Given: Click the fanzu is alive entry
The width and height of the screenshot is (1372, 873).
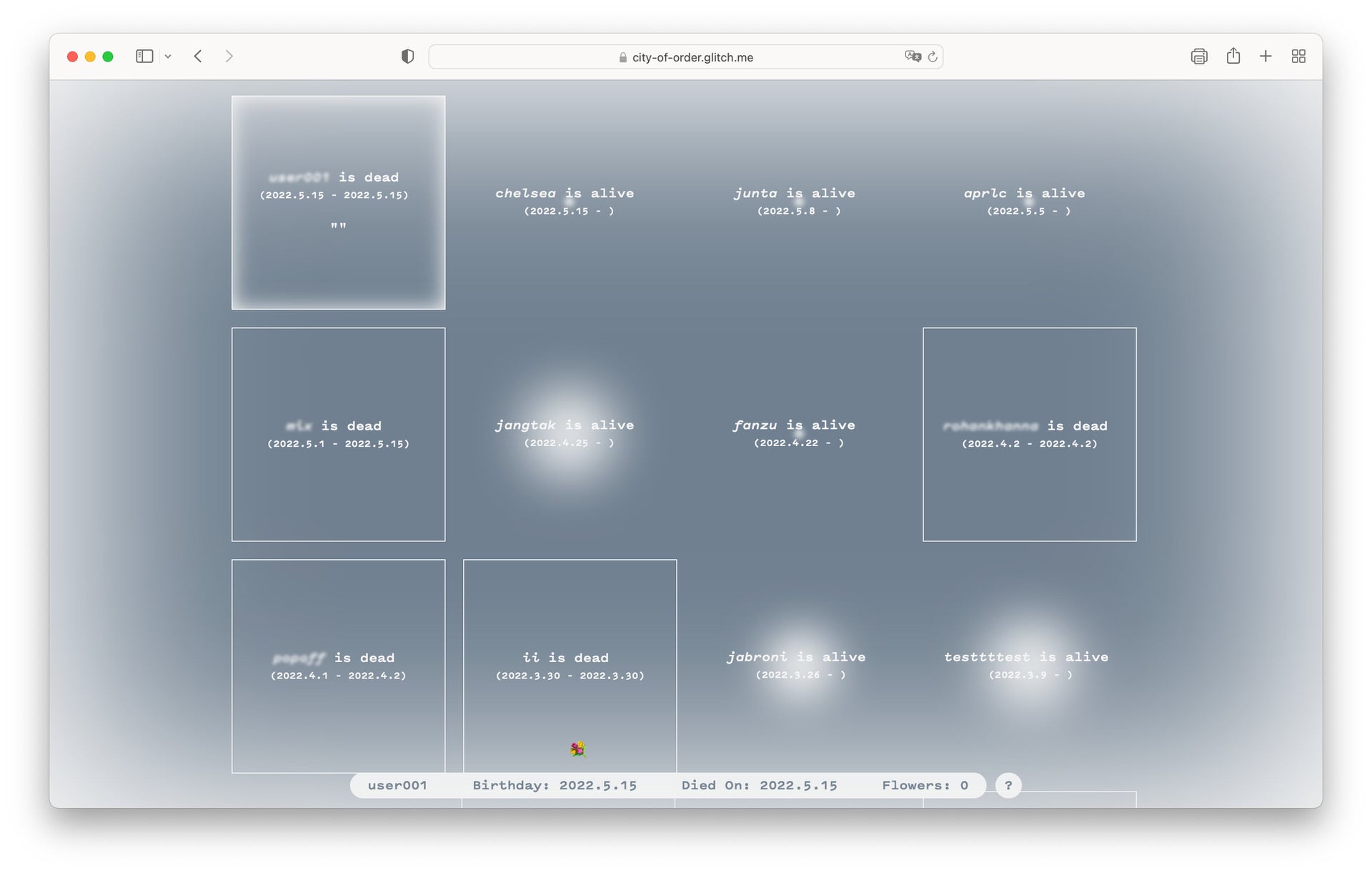Looking at the screenshot, I should (x=795, y=433).
